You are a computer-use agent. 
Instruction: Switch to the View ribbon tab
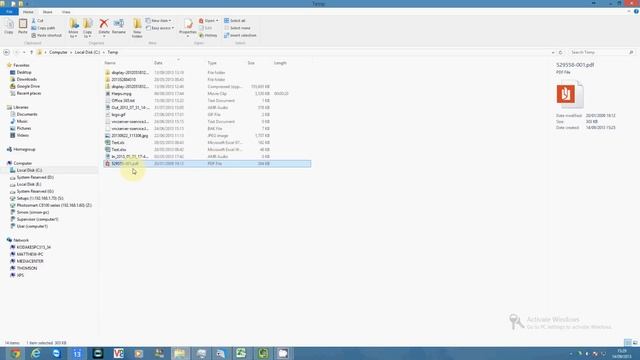coord(66,12)
